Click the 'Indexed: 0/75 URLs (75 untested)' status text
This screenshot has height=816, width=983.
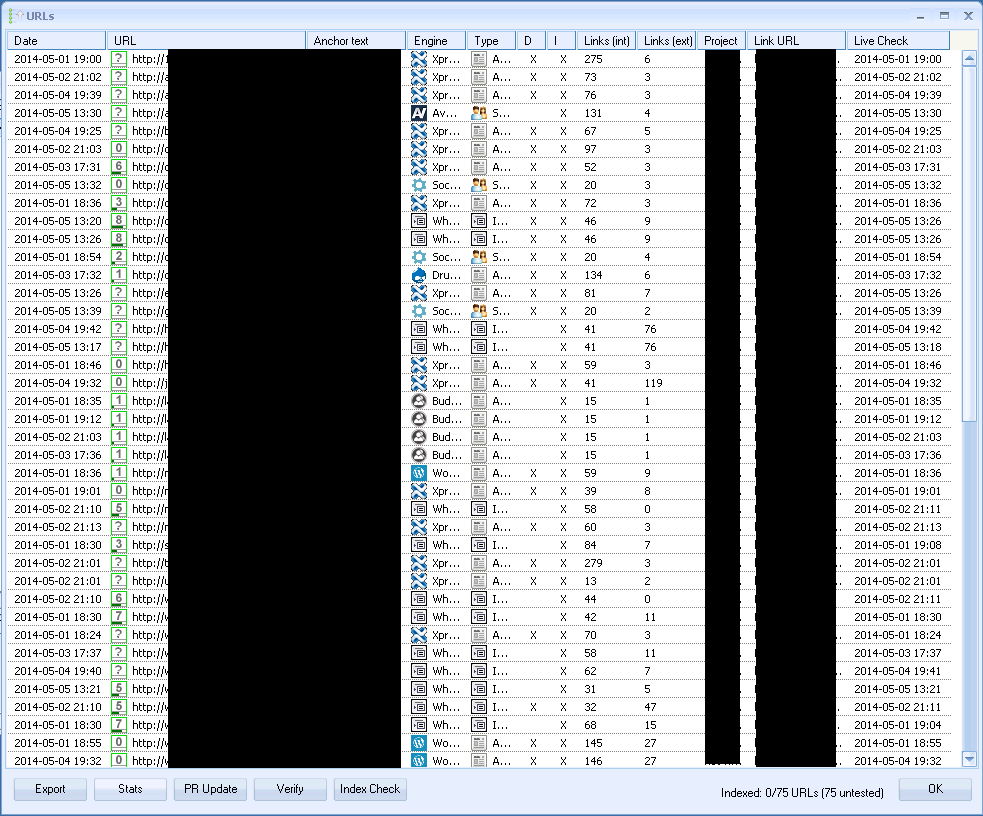(x=802, y=793)
